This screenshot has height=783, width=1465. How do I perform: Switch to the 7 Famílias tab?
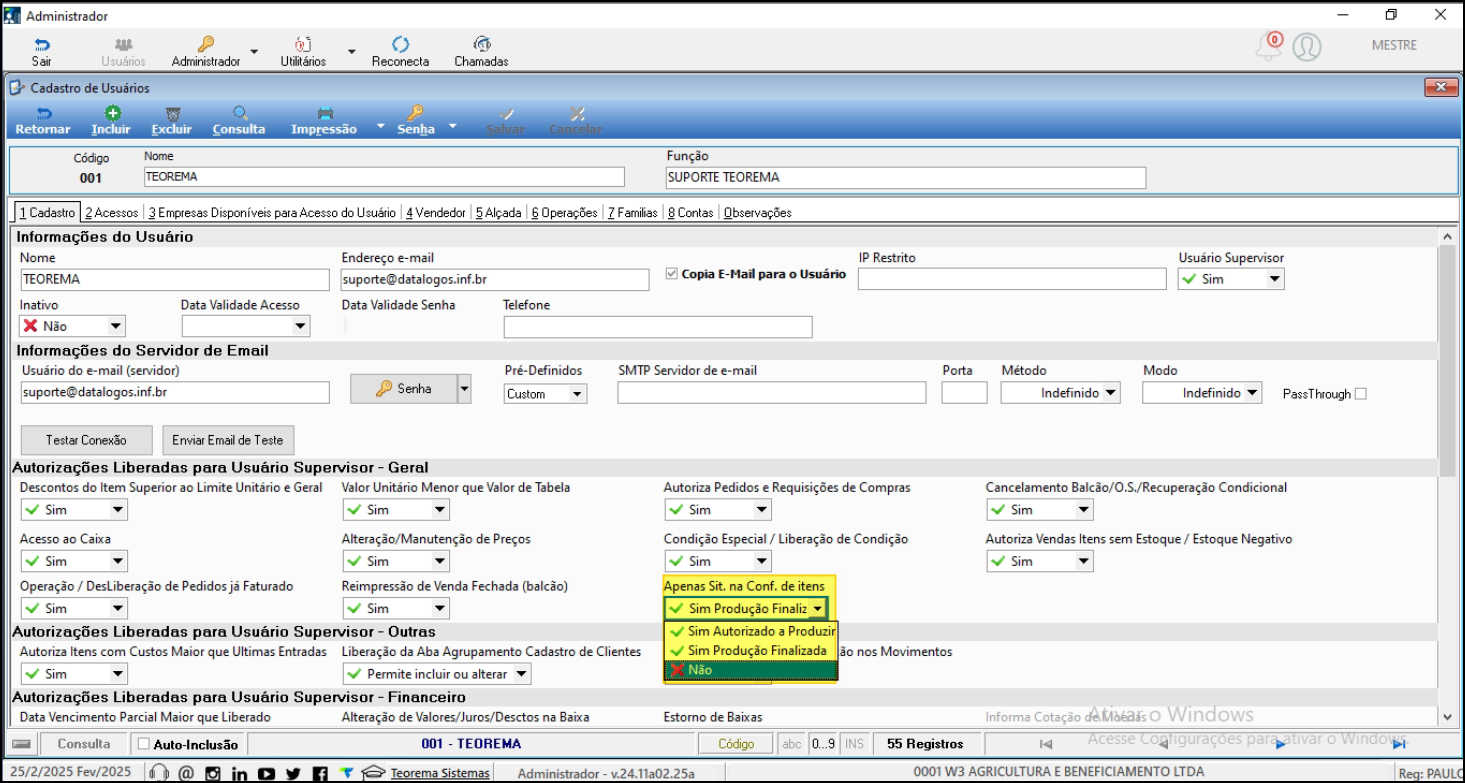point(633,213)
